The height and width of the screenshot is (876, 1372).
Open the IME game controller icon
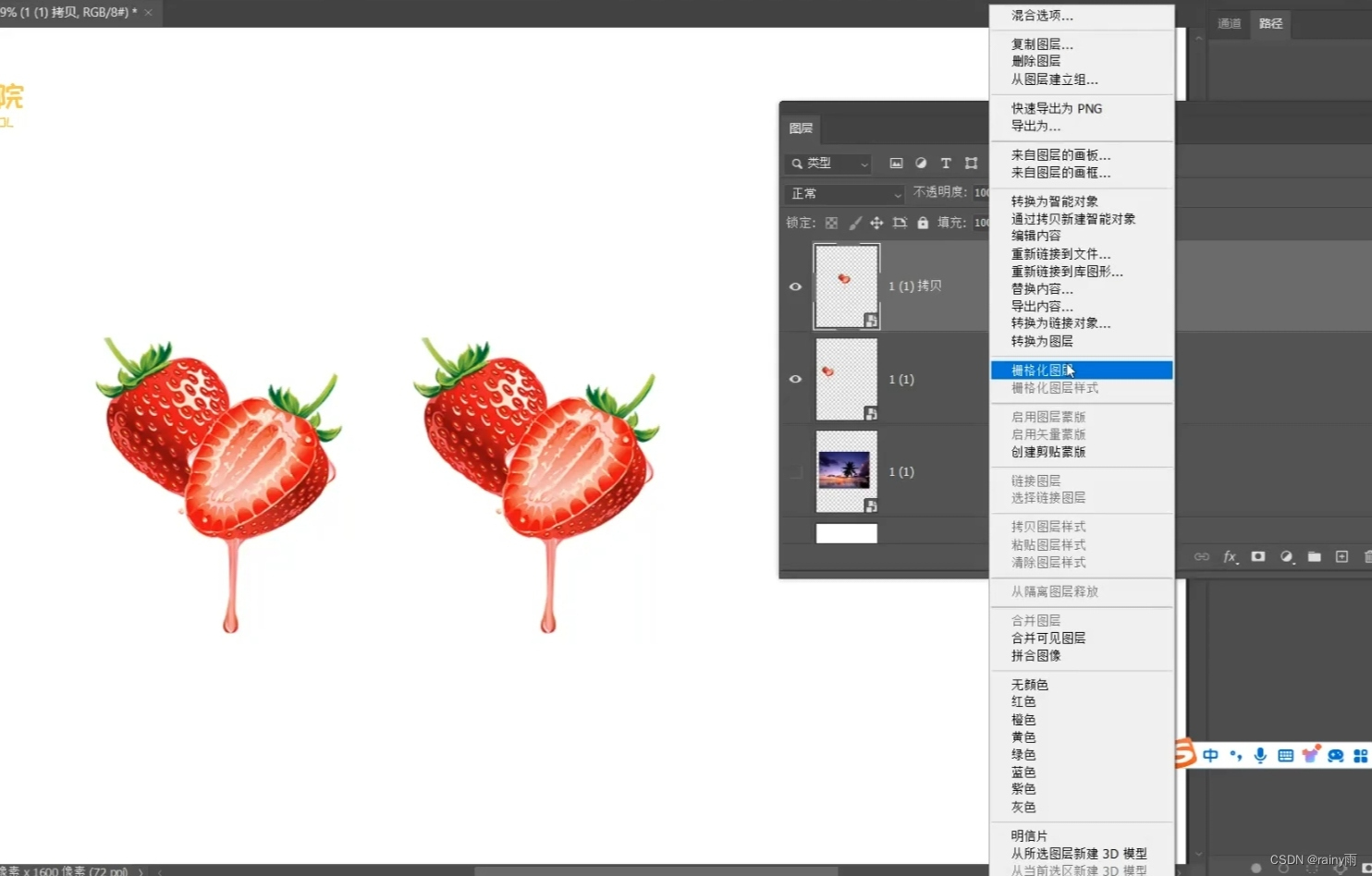point(1335,755)
